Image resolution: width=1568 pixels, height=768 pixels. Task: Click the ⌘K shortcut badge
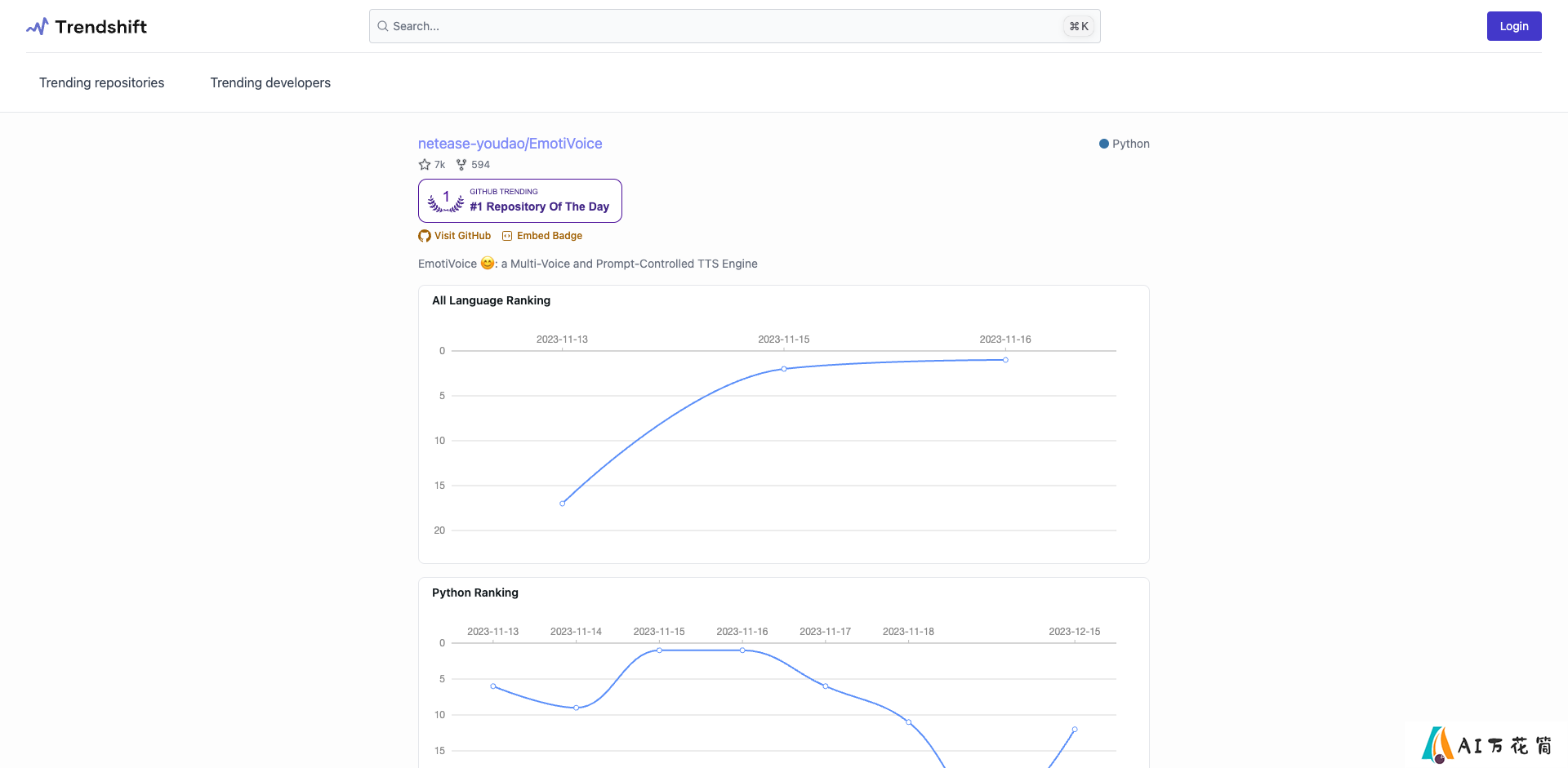[x=1079, y=26]
